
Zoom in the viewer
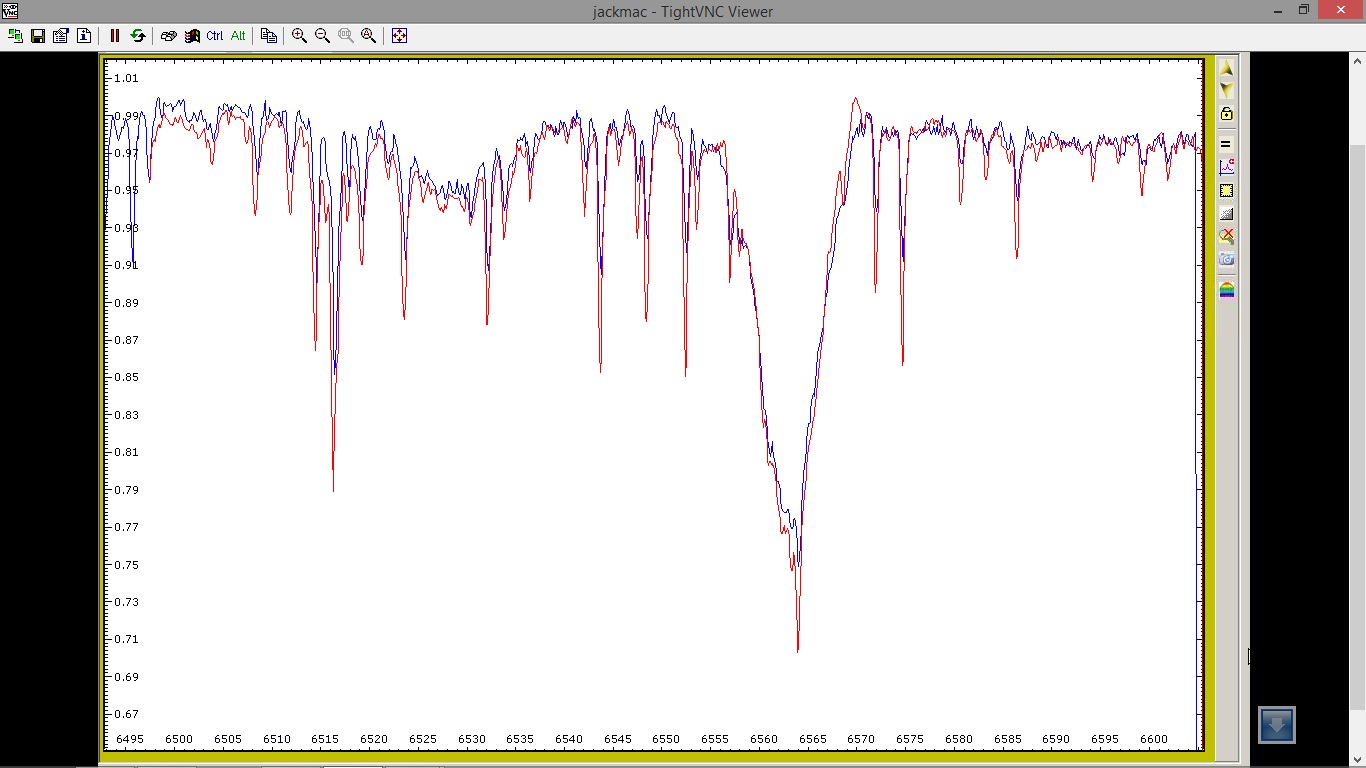tap(299, 35)
